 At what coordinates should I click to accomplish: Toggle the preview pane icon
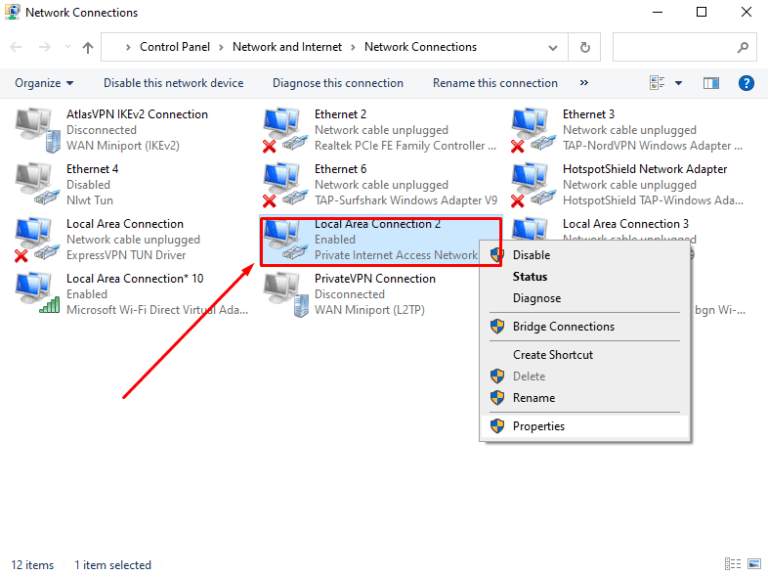click(711, 83)
